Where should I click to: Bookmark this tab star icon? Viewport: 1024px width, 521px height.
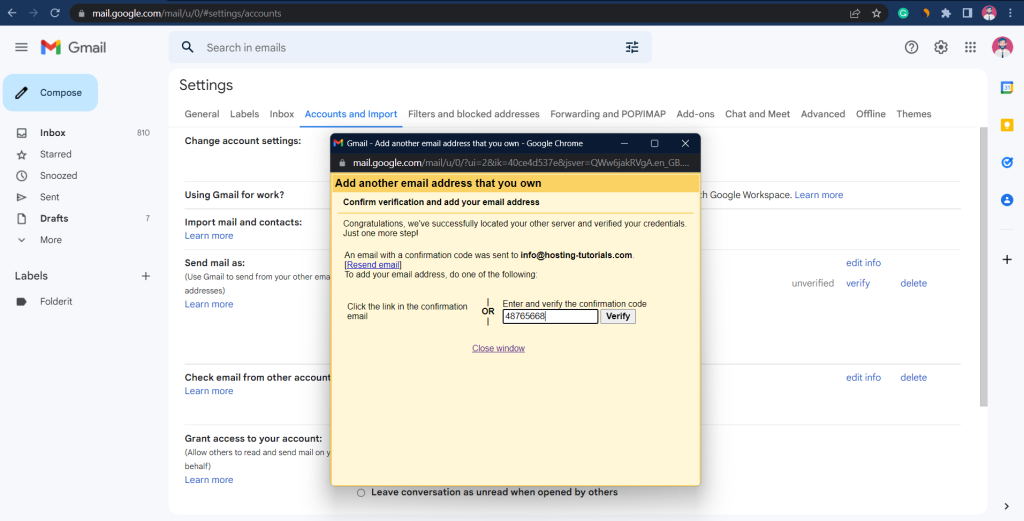point(876,13)
